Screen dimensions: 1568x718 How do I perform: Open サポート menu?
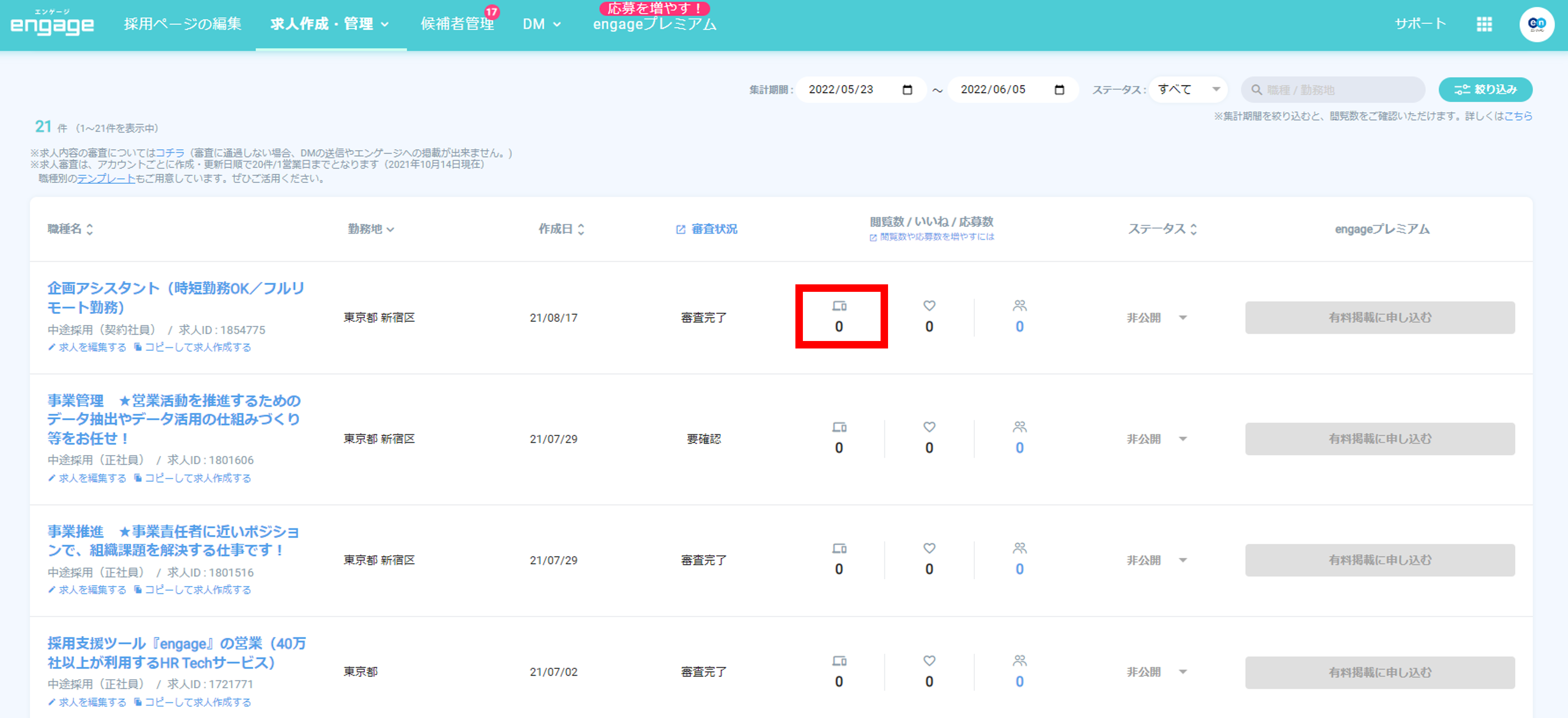pos(1420,24)
